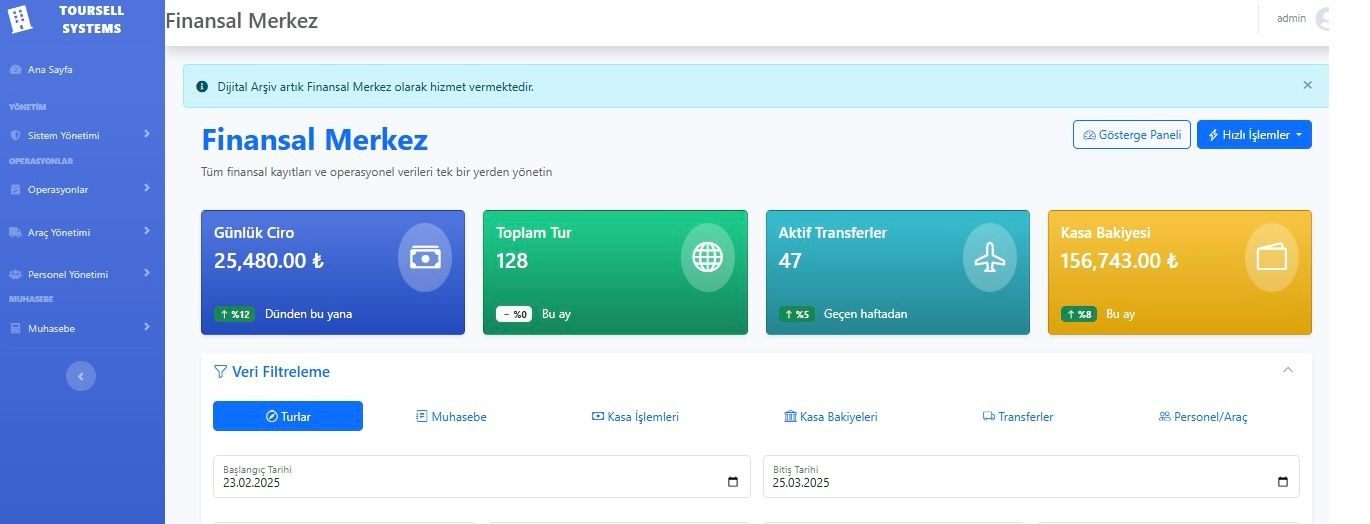Image resolution: width=1370 pixels, height=524 pixels.
Task: Click the money icon on Günlük Ciro card
Action: click(x=425, y=258)
